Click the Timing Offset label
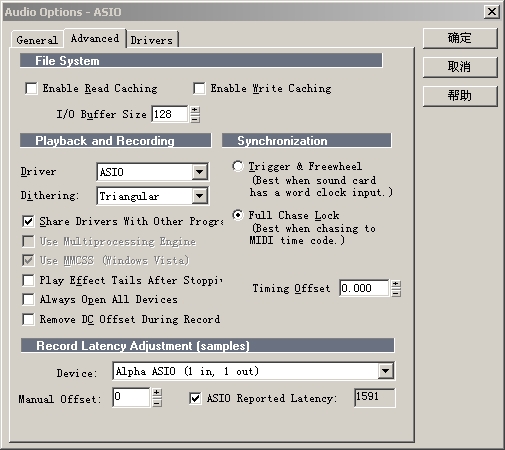The height and width of the screenshot is (450, 505). click(x=291, y=288)
